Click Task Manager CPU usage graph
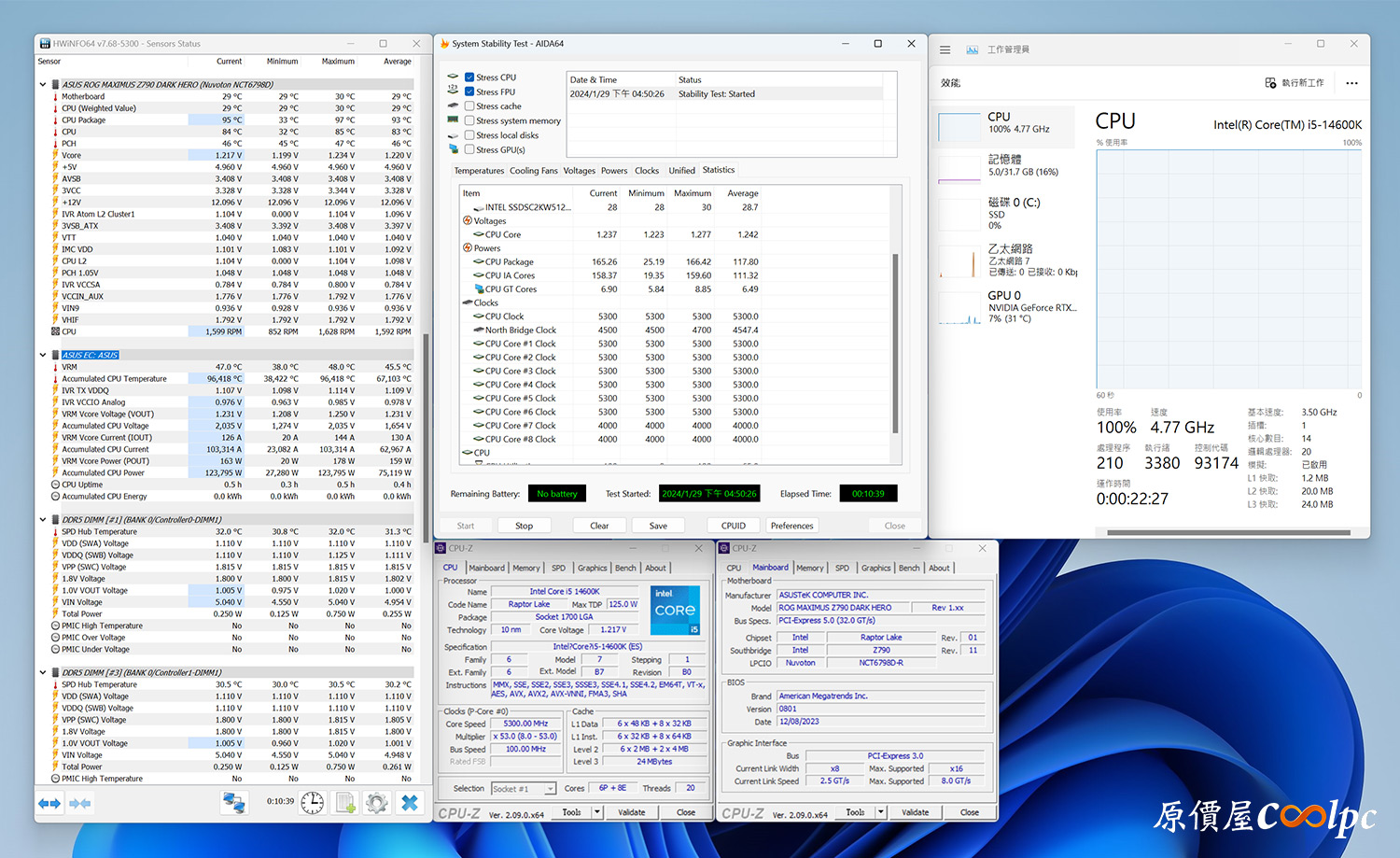 1229,269
